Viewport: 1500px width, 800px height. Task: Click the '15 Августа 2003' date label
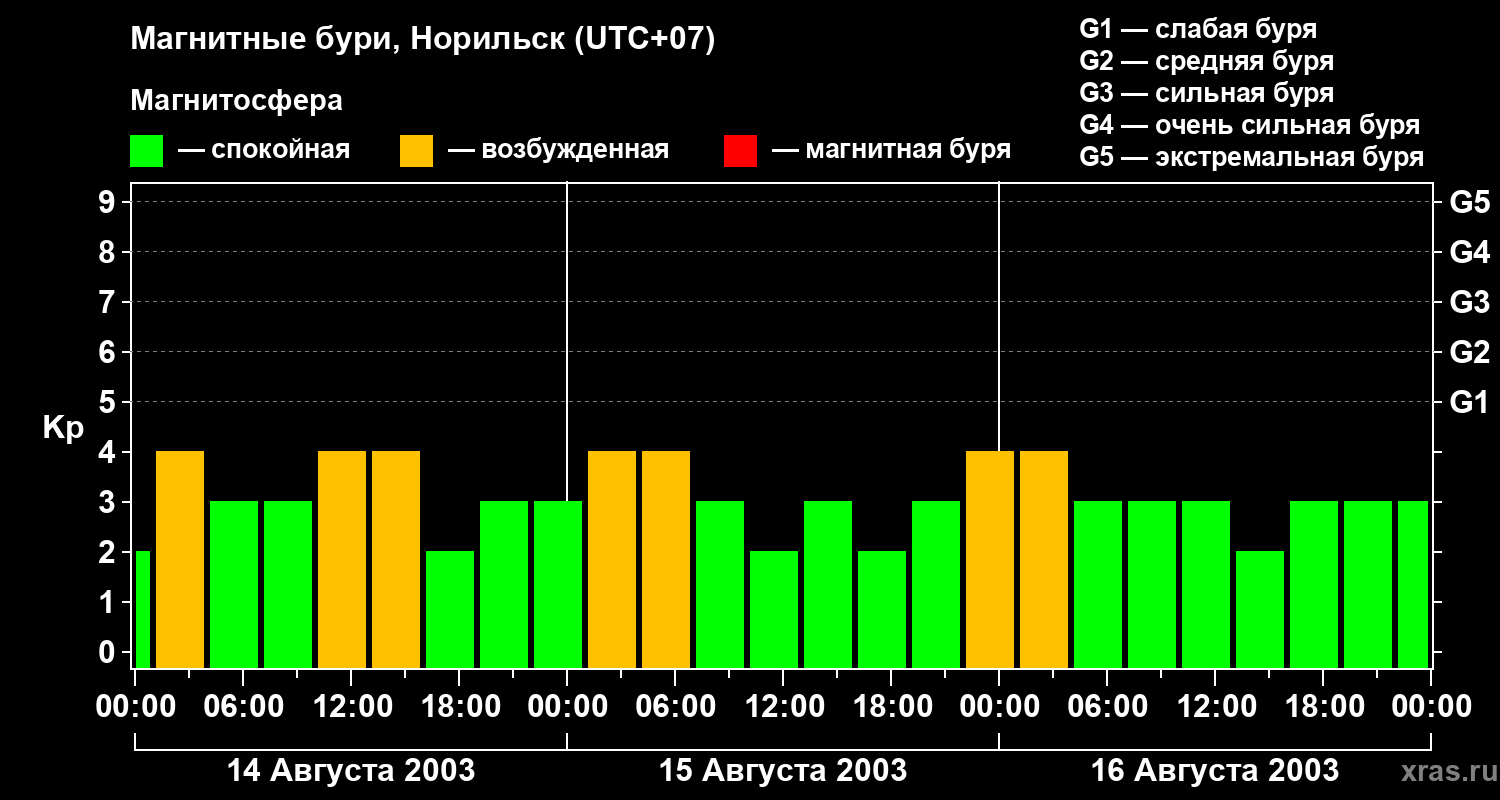tap(782, 770)
